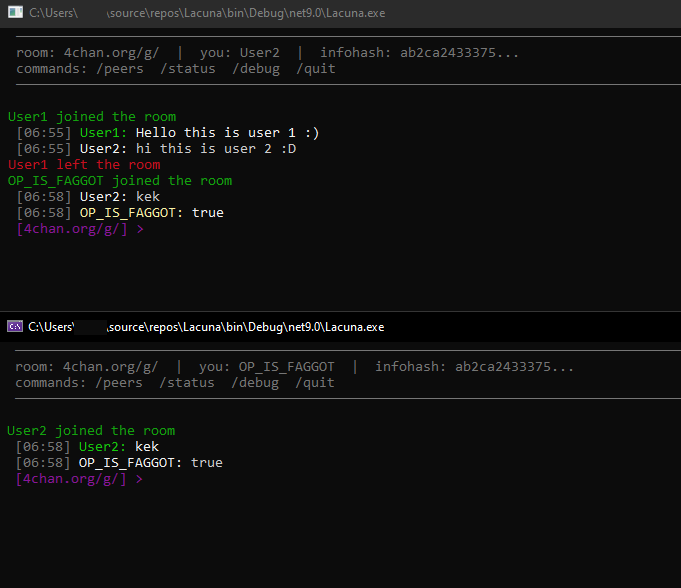681x588 pixels.
Task: Click 'kek' message in the bottom window
Action: click(147, 447)
